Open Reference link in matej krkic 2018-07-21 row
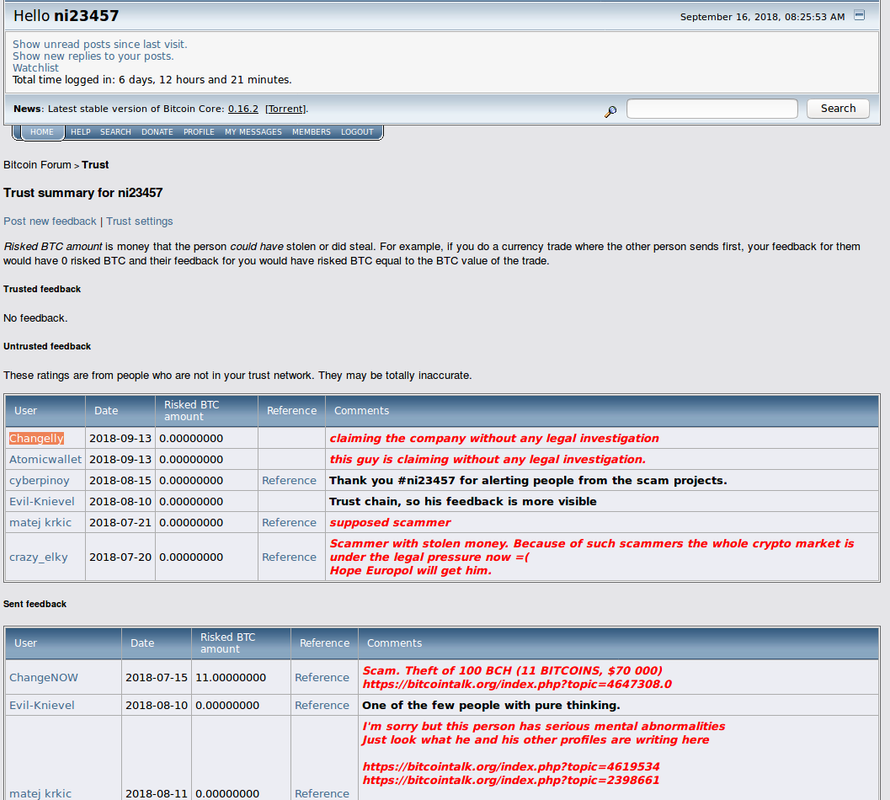Image resolution: width=890 pixels, height=800 pixels. click(x=289, y=522)
